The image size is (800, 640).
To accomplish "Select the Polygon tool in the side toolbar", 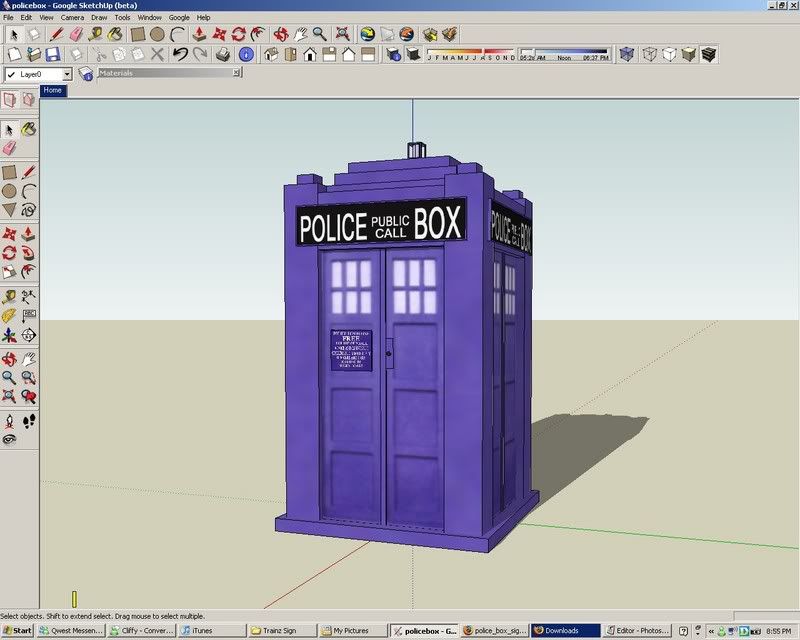I will pyautogui.click(x=9, y=210).
